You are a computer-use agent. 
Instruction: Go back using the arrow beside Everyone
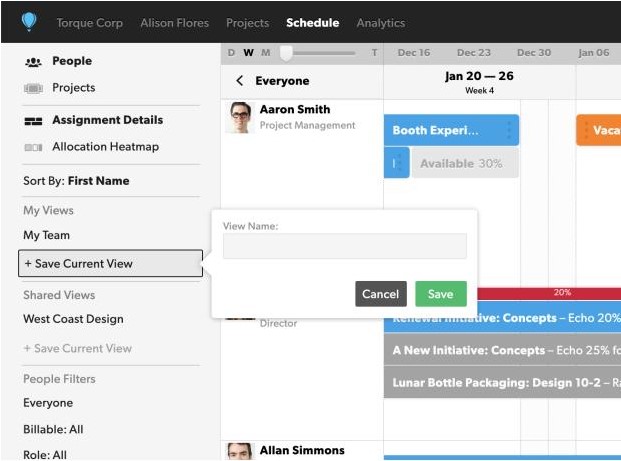click(239, 81)
